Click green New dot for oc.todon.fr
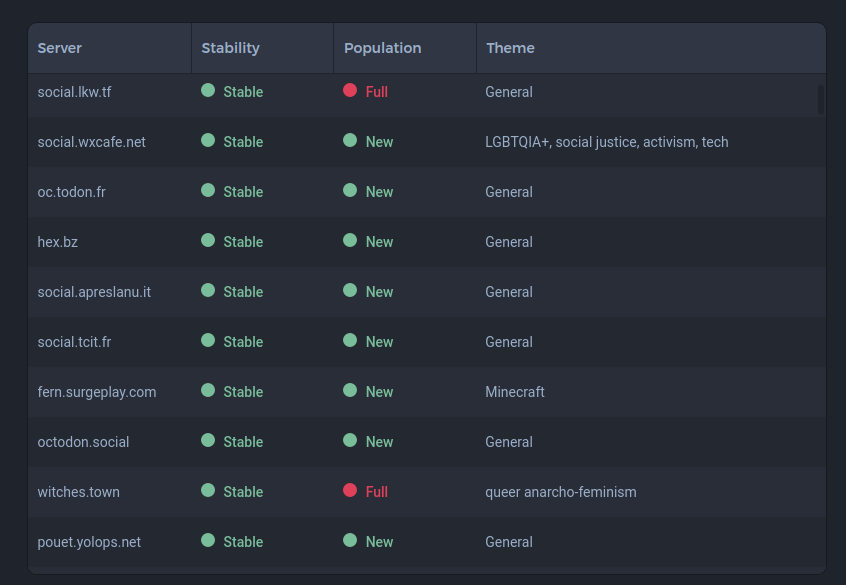 click(350, 190)
